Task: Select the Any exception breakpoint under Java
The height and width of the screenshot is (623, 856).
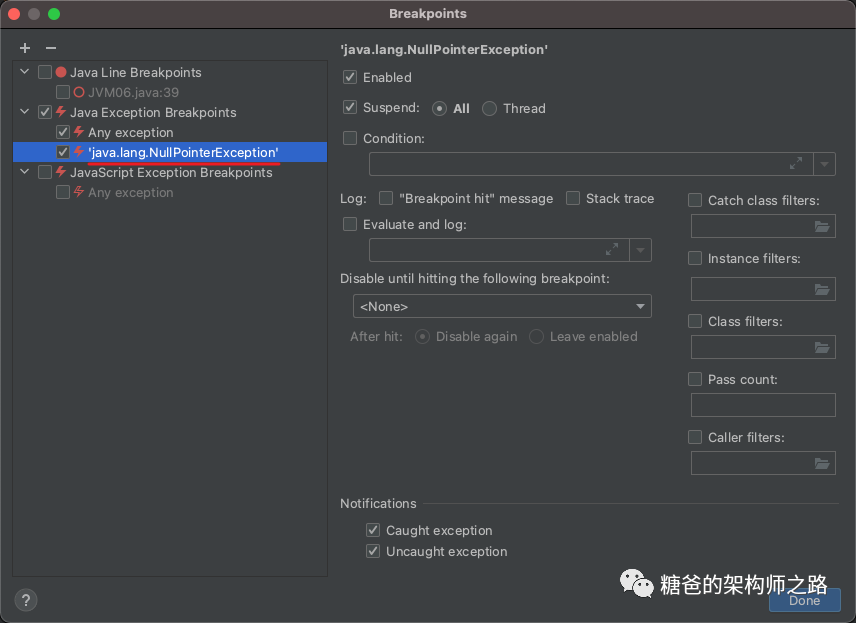Action: click(130, 132)
